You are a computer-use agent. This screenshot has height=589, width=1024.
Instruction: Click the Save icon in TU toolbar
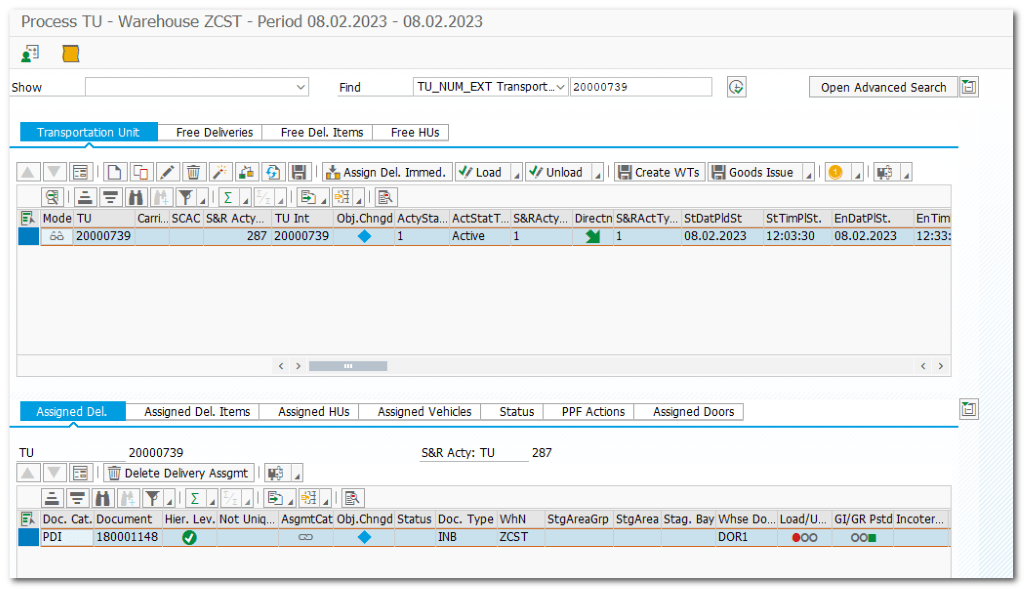[299, 172]
